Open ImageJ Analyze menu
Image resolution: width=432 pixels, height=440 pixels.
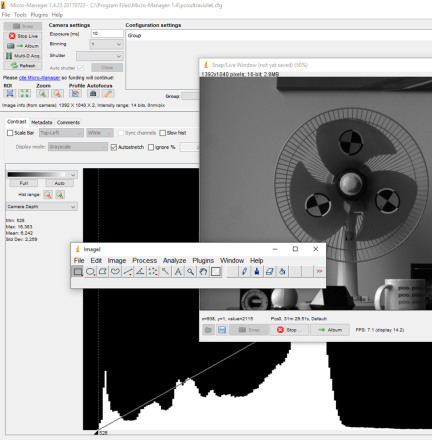click(174, 261)
